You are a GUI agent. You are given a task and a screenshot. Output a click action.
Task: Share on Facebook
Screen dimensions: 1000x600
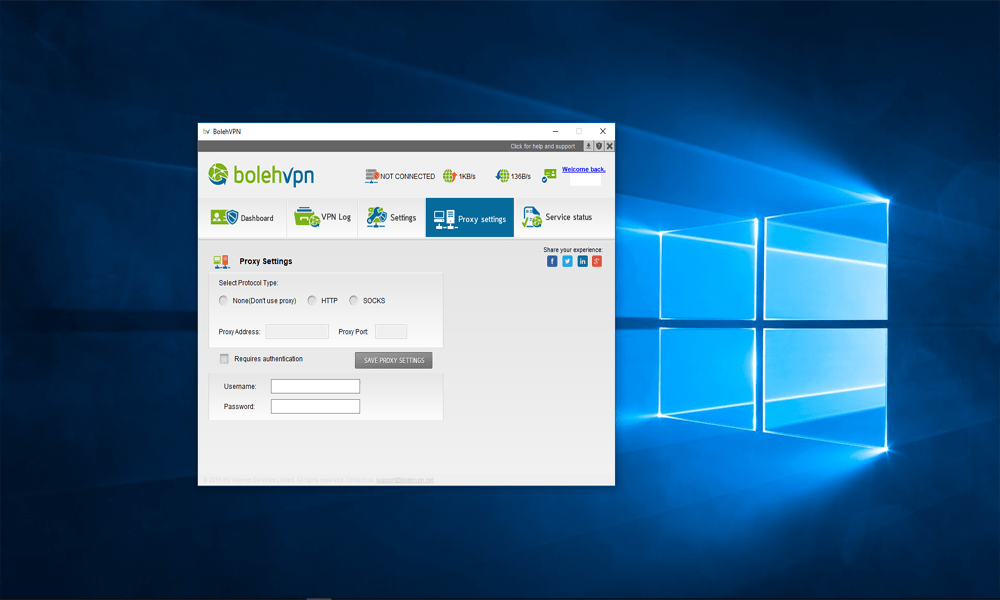552,261
